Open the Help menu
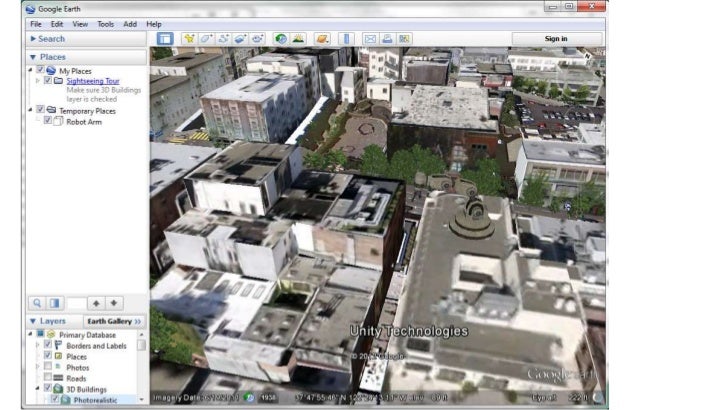The height and width of the screenshot is (410, 728). coord(154,24)
